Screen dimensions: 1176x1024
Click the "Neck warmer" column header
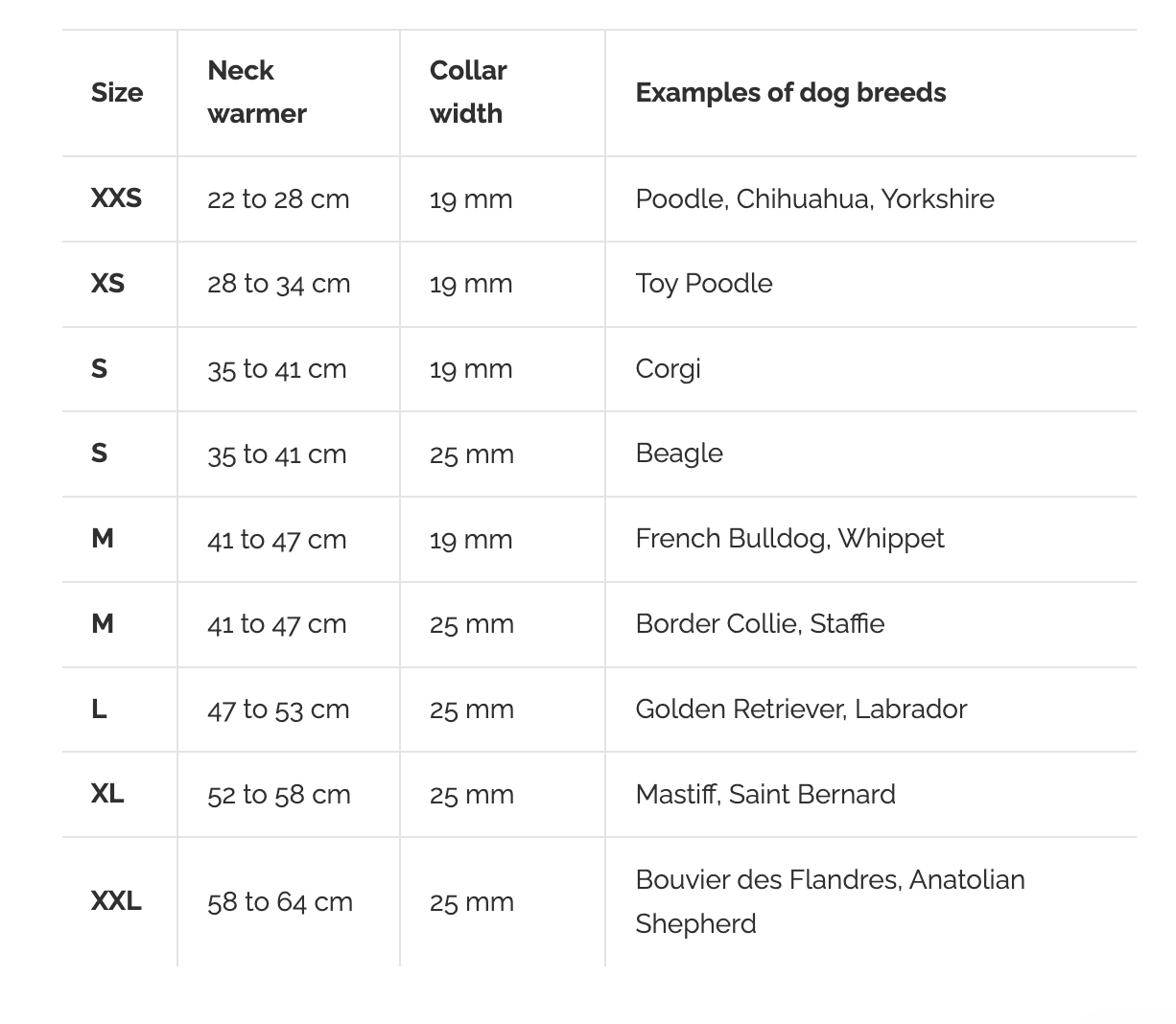point(256,92)
